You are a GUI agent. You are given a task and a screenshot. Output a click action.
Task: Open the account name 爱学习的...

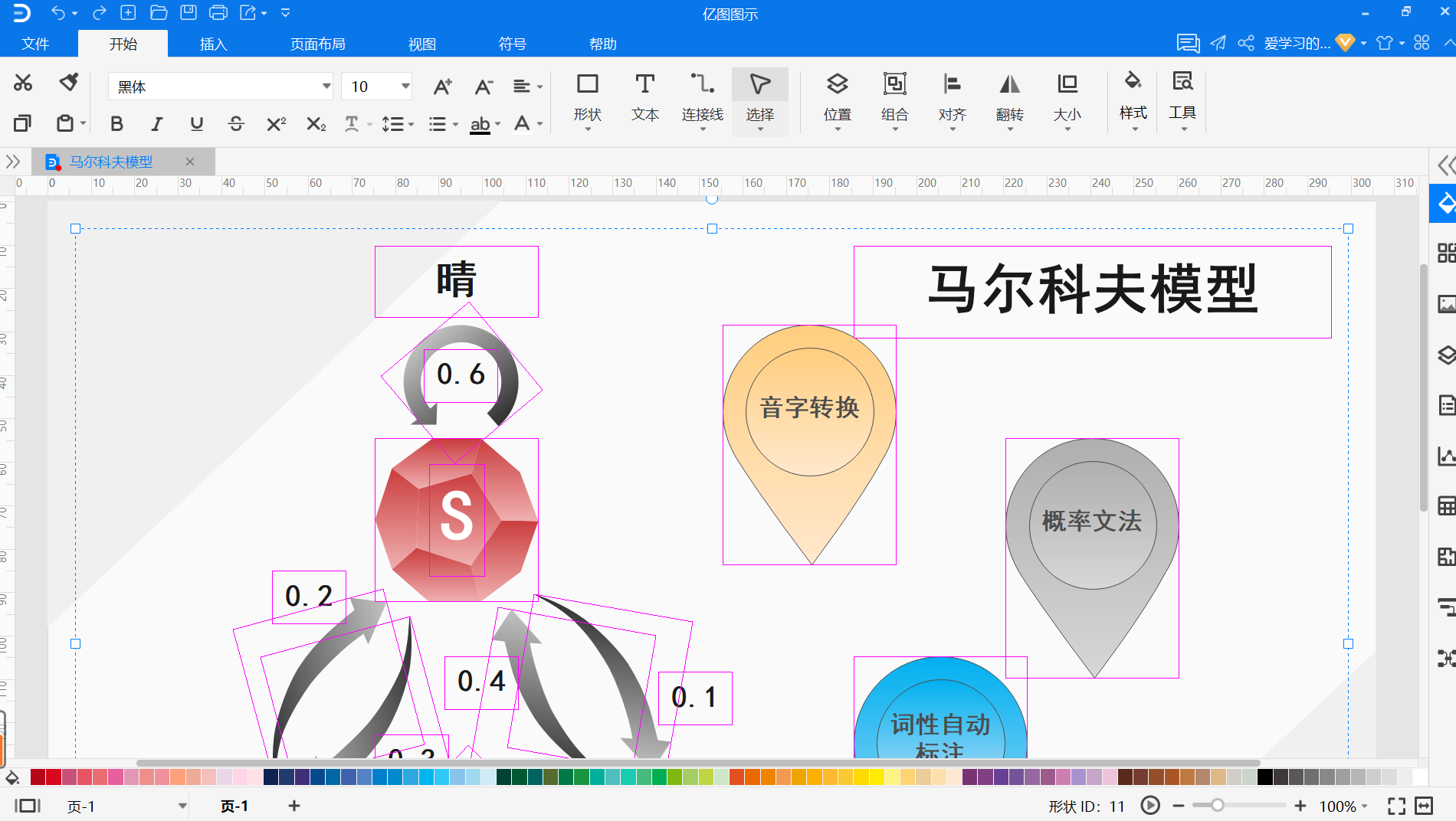(1297, 43)
